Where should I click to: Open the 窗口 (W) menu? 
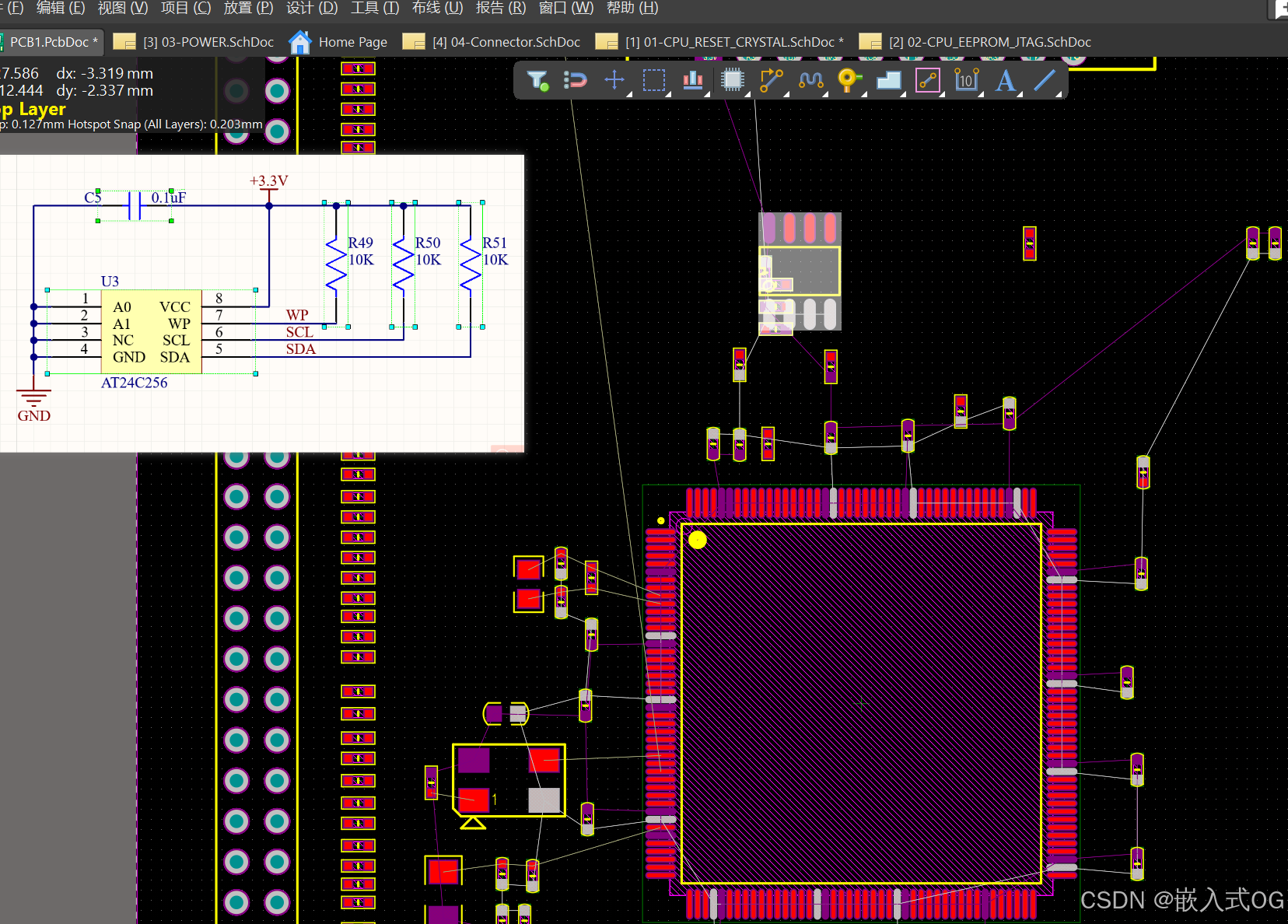coord(566,8)
